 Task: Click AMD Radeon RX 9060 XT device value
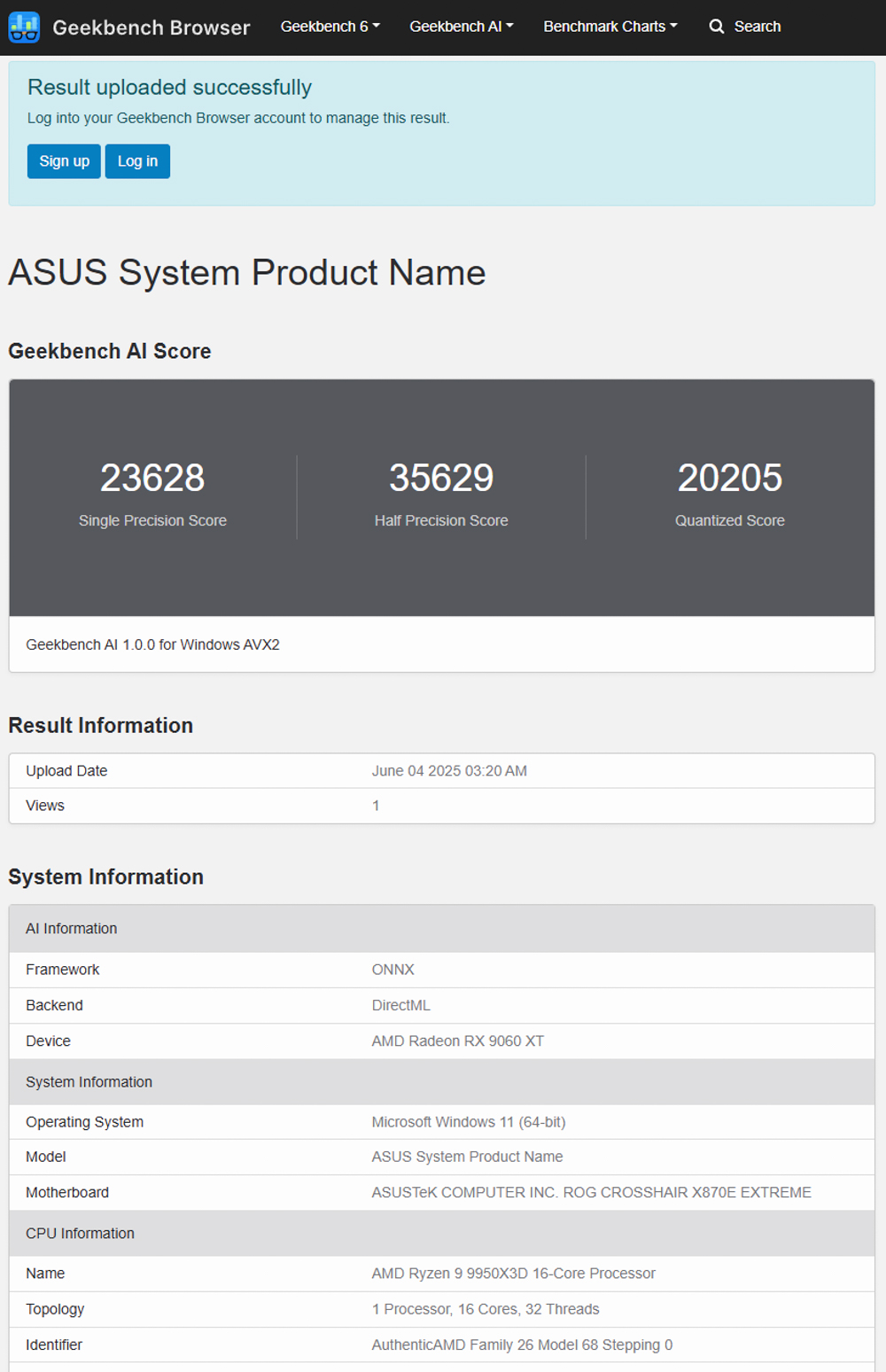pyautogui.click(x=458, y=1041)
